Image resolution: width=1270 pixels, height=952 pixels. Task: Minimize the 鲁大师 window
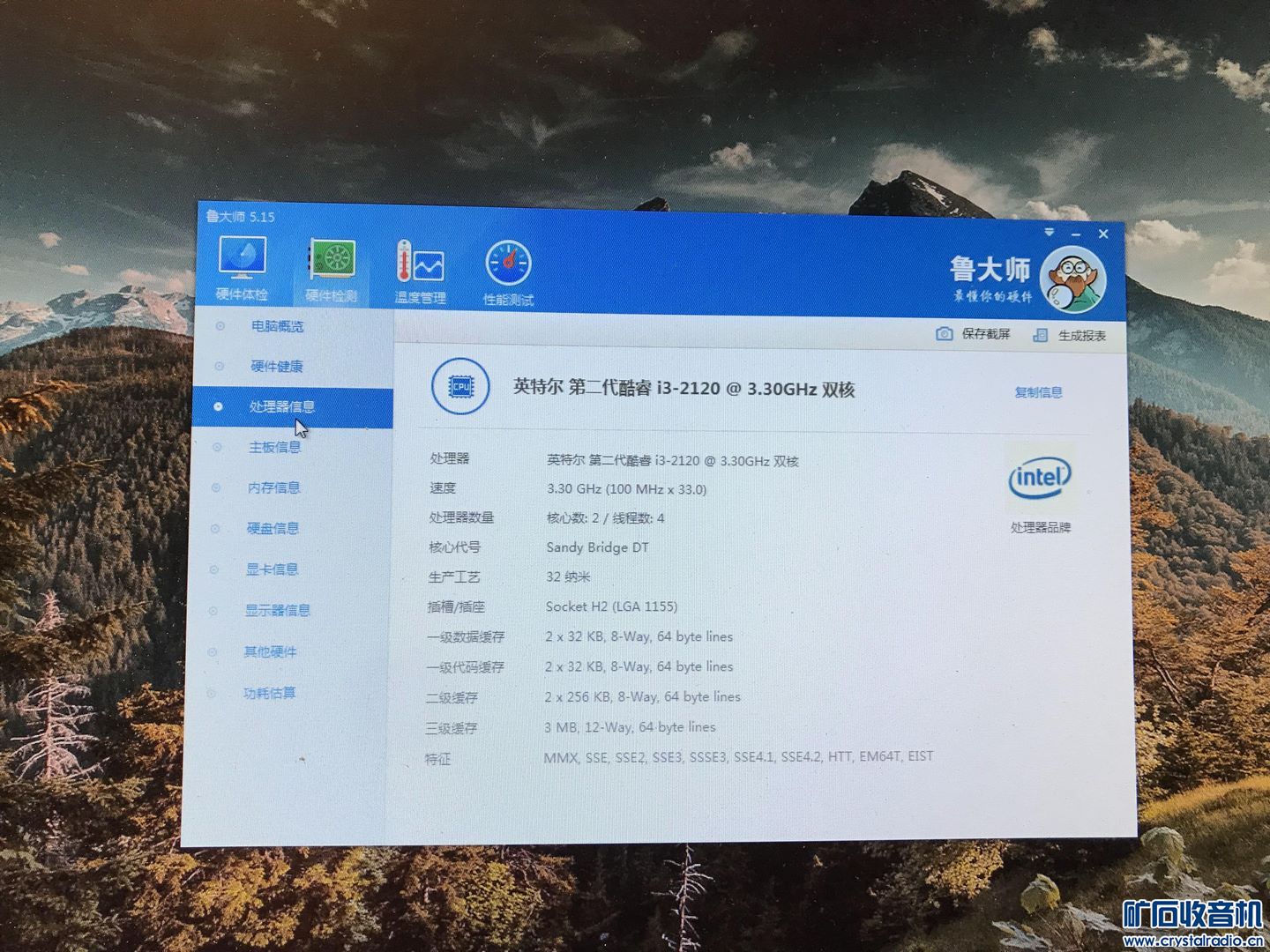point(1076,234)
